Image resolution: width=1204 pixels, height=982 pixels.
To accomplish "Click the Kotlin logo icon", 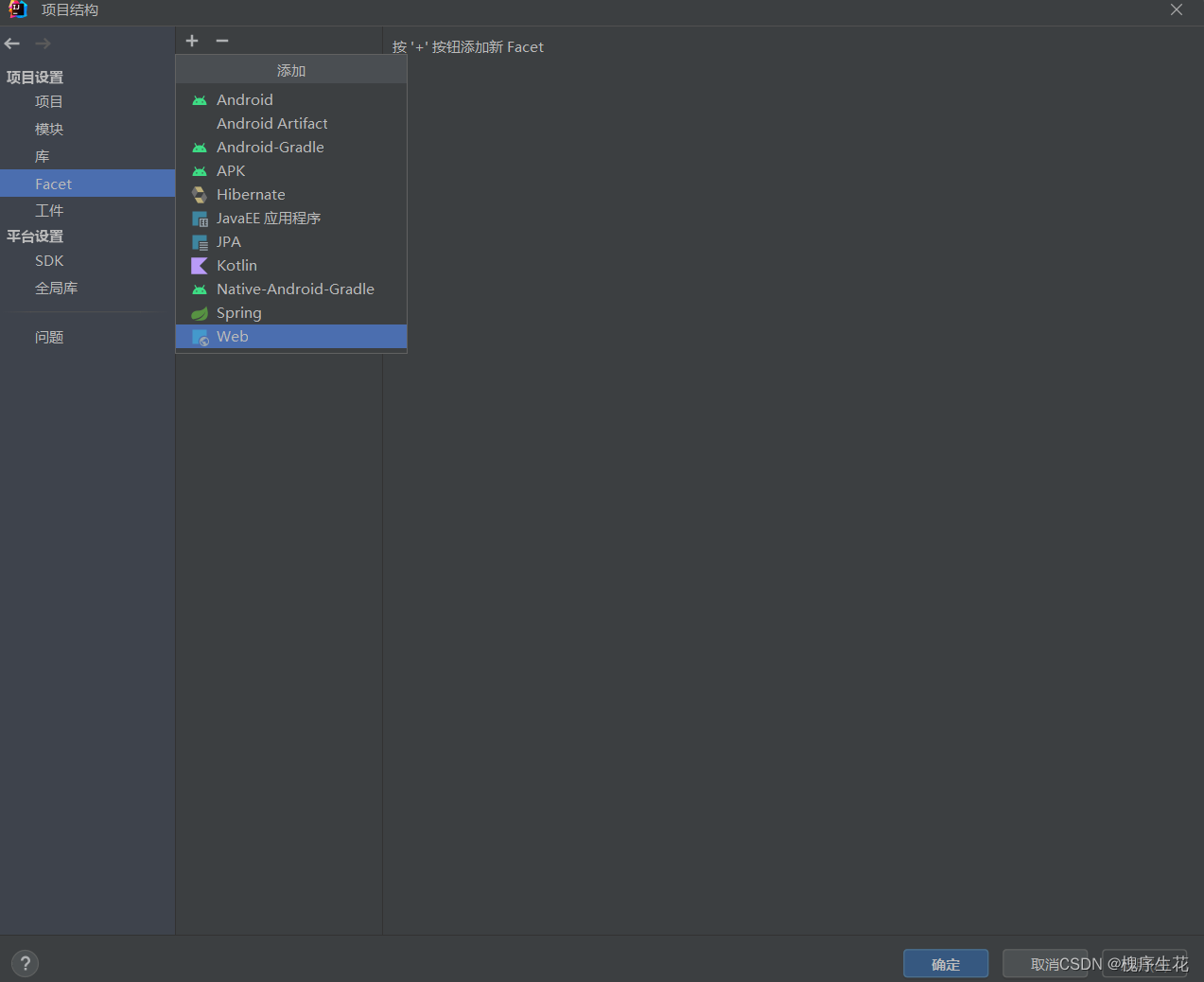I will pos(200,266).
